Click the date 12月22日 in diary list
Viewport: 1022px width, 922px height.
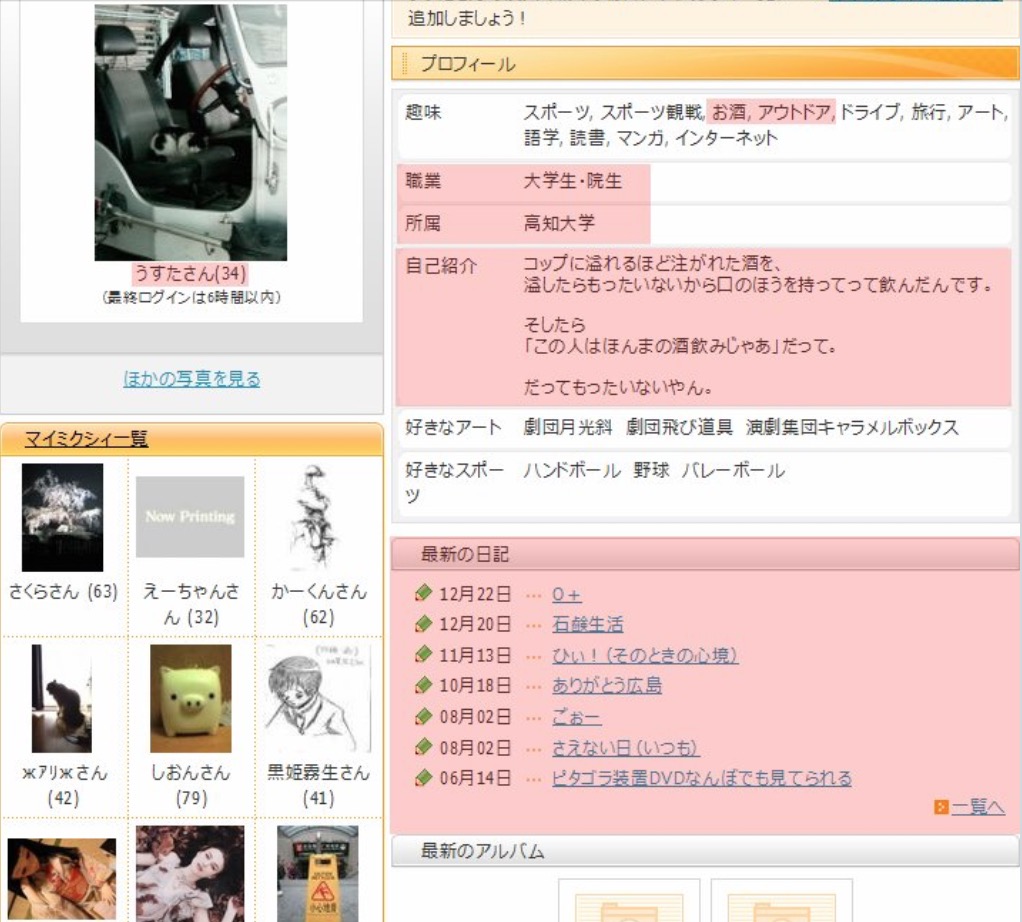point(475,594)
